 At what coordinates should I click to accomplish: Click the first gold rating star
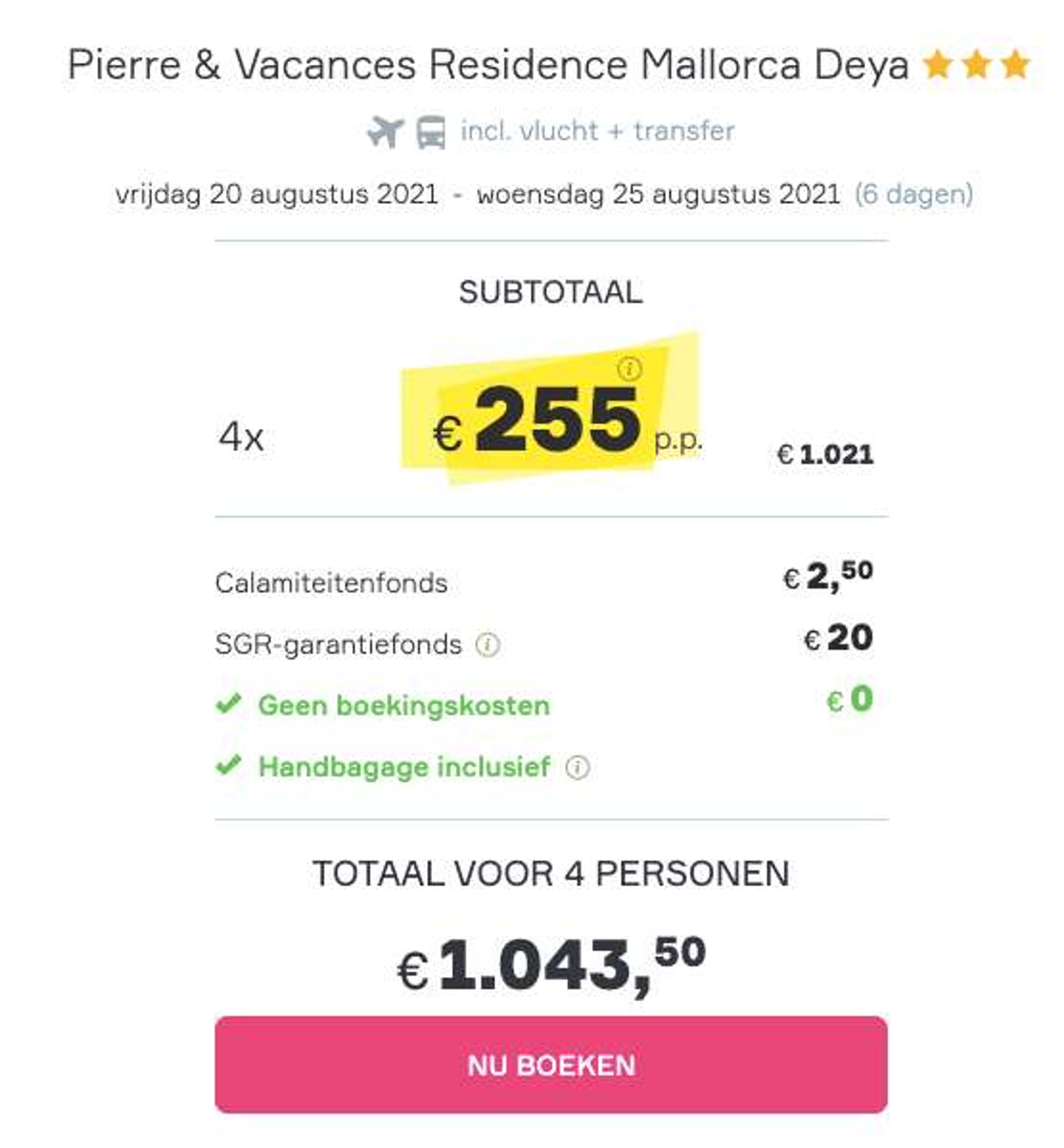click(937, 64)
